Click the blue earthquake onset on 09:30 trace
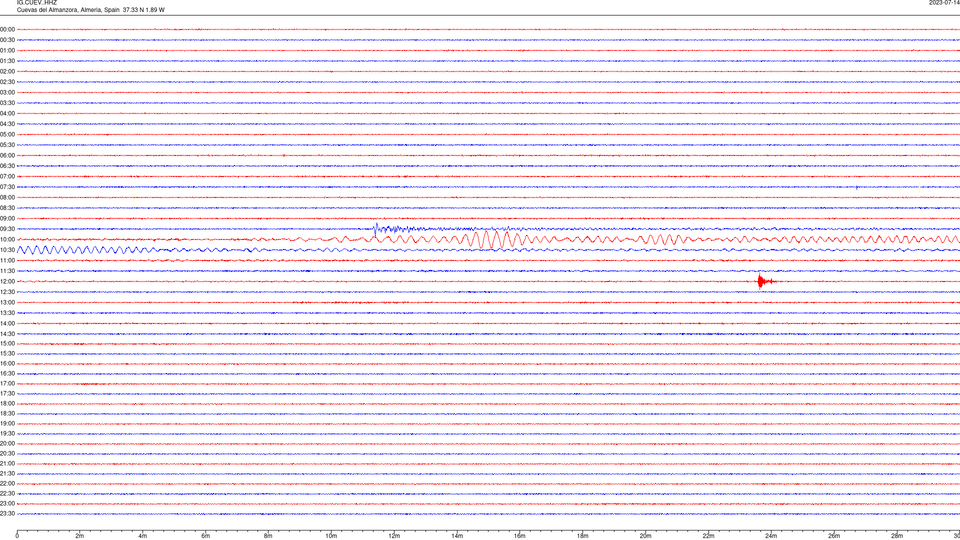The width and height of the screenshot is (960, 540). coord(376,229)
